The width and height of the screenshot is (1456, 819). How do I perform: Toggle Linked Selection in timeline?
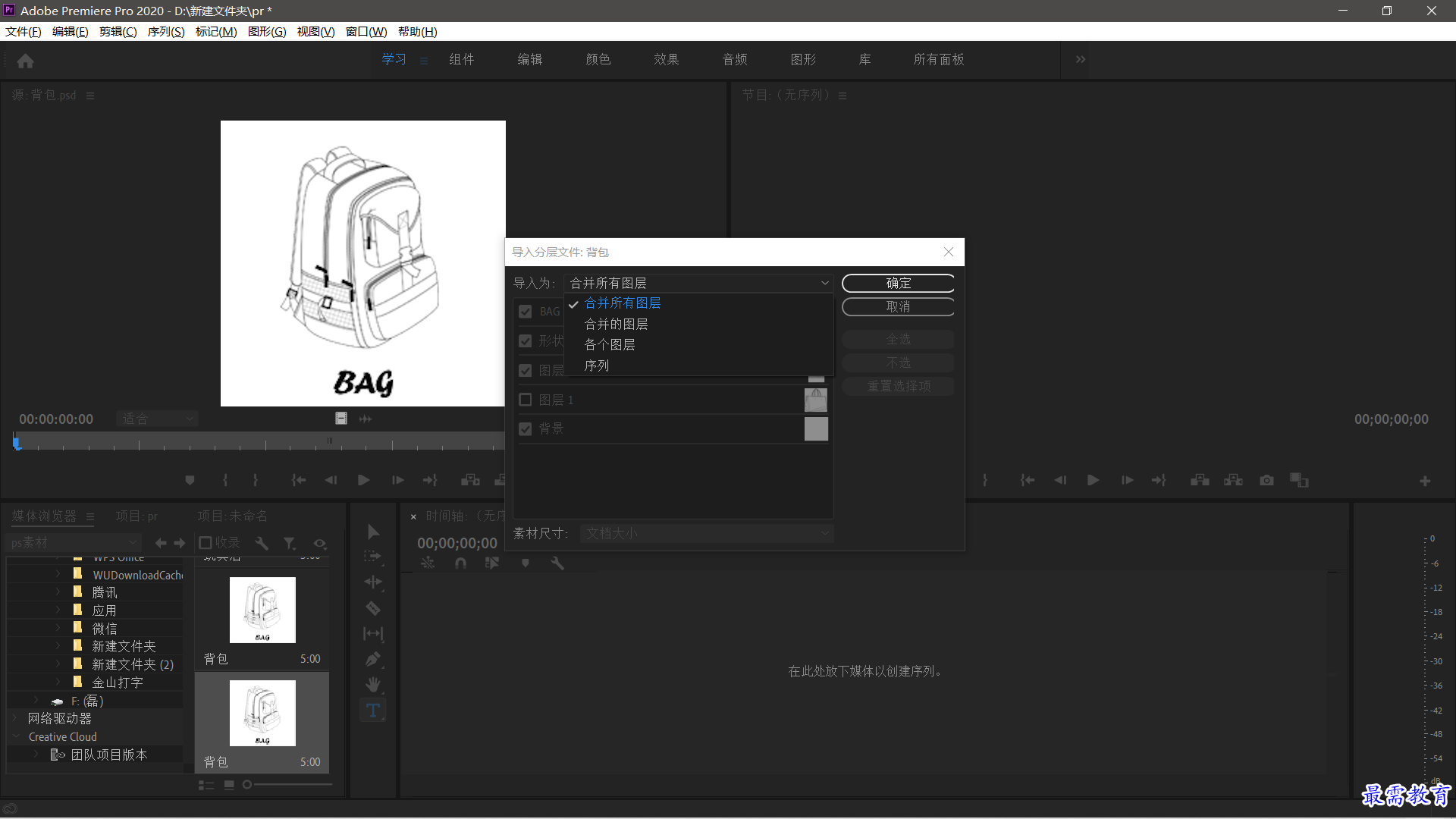[x=492, y=563]
